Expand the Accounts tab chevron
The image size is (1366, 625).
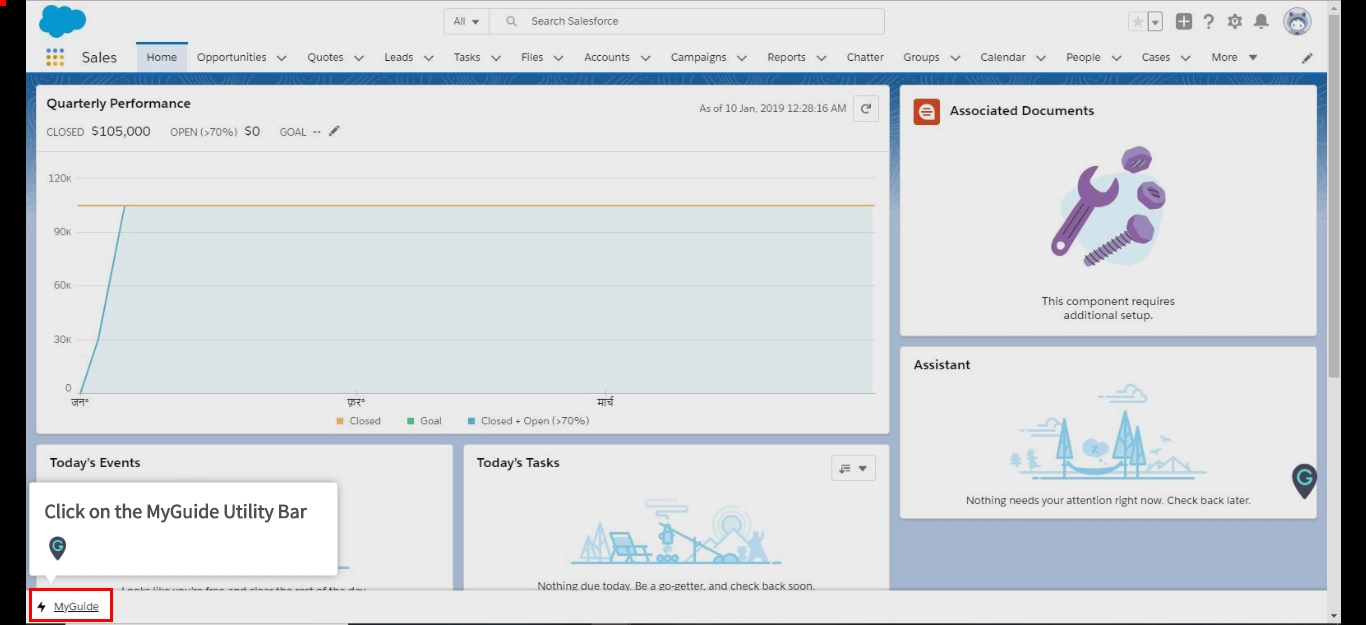pyautogui.click(x=645, y=58)
